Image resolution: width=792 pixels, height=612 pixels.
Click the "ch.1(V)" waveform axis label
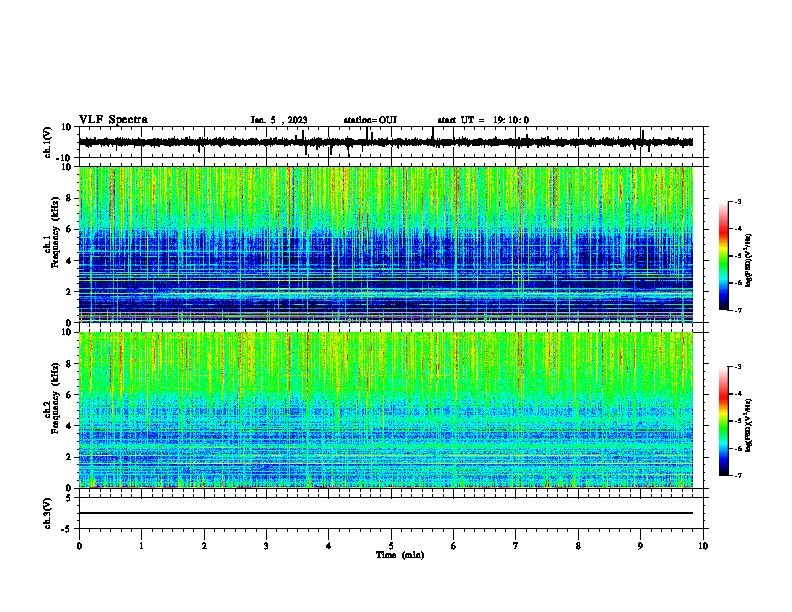pyautogui.click(x=48, y=142)
